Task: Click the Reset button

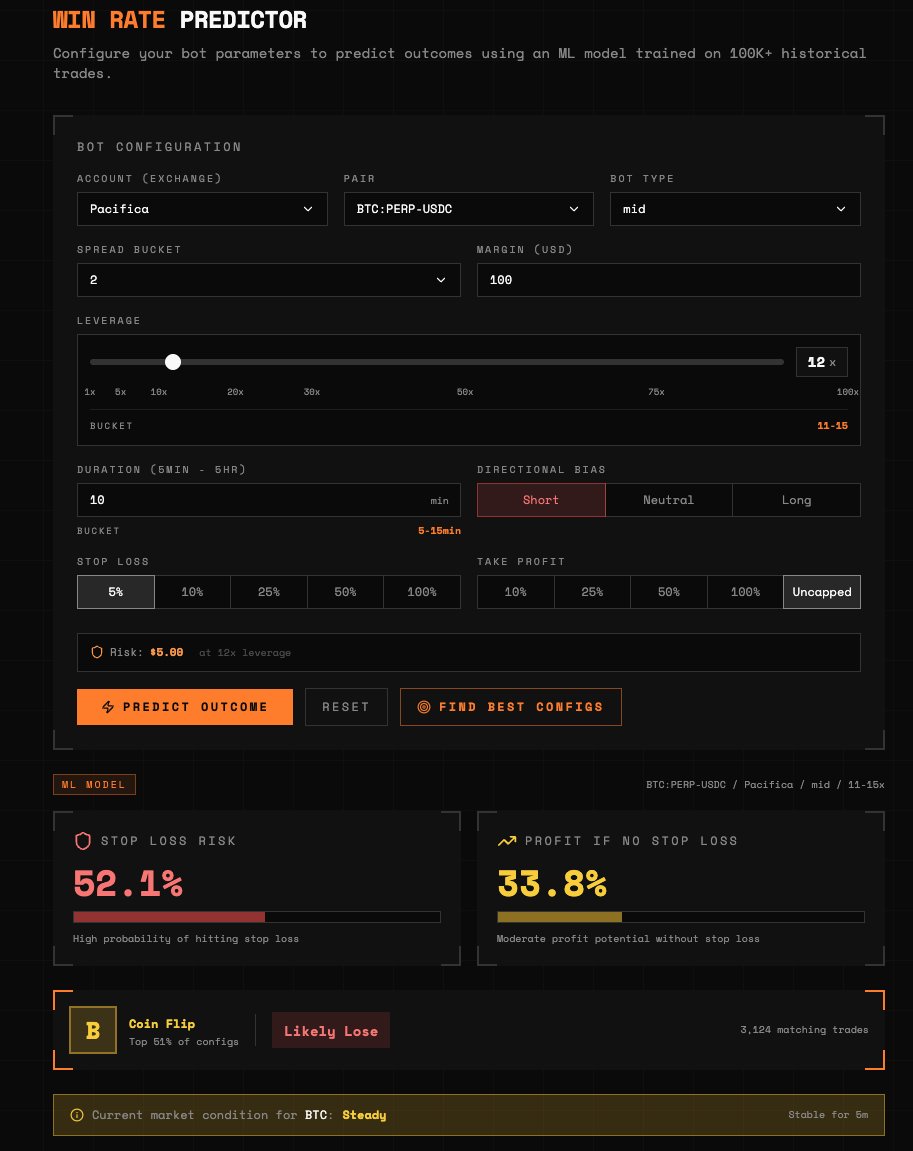Action: tap(346, 707)
